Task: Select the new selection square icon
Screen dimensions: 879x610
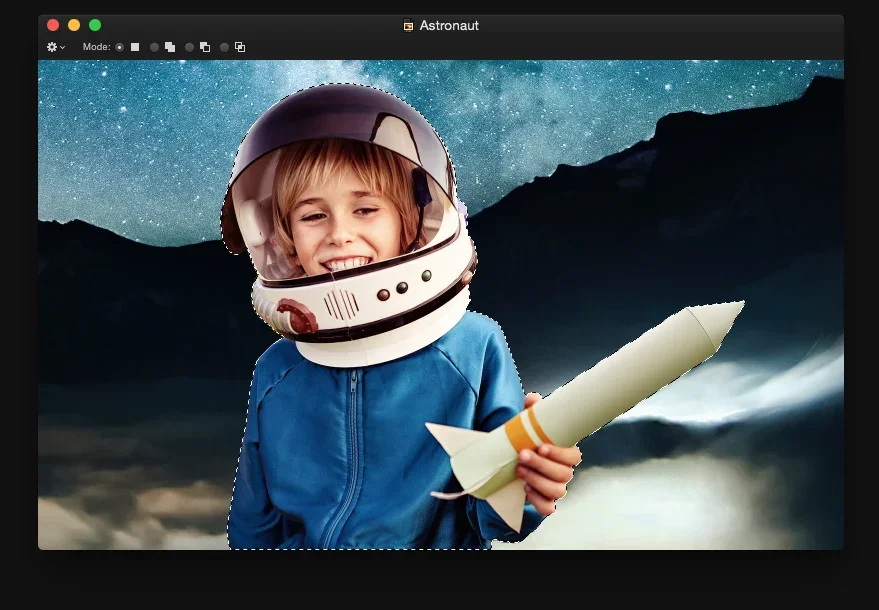Action: [x=134, y=46]
